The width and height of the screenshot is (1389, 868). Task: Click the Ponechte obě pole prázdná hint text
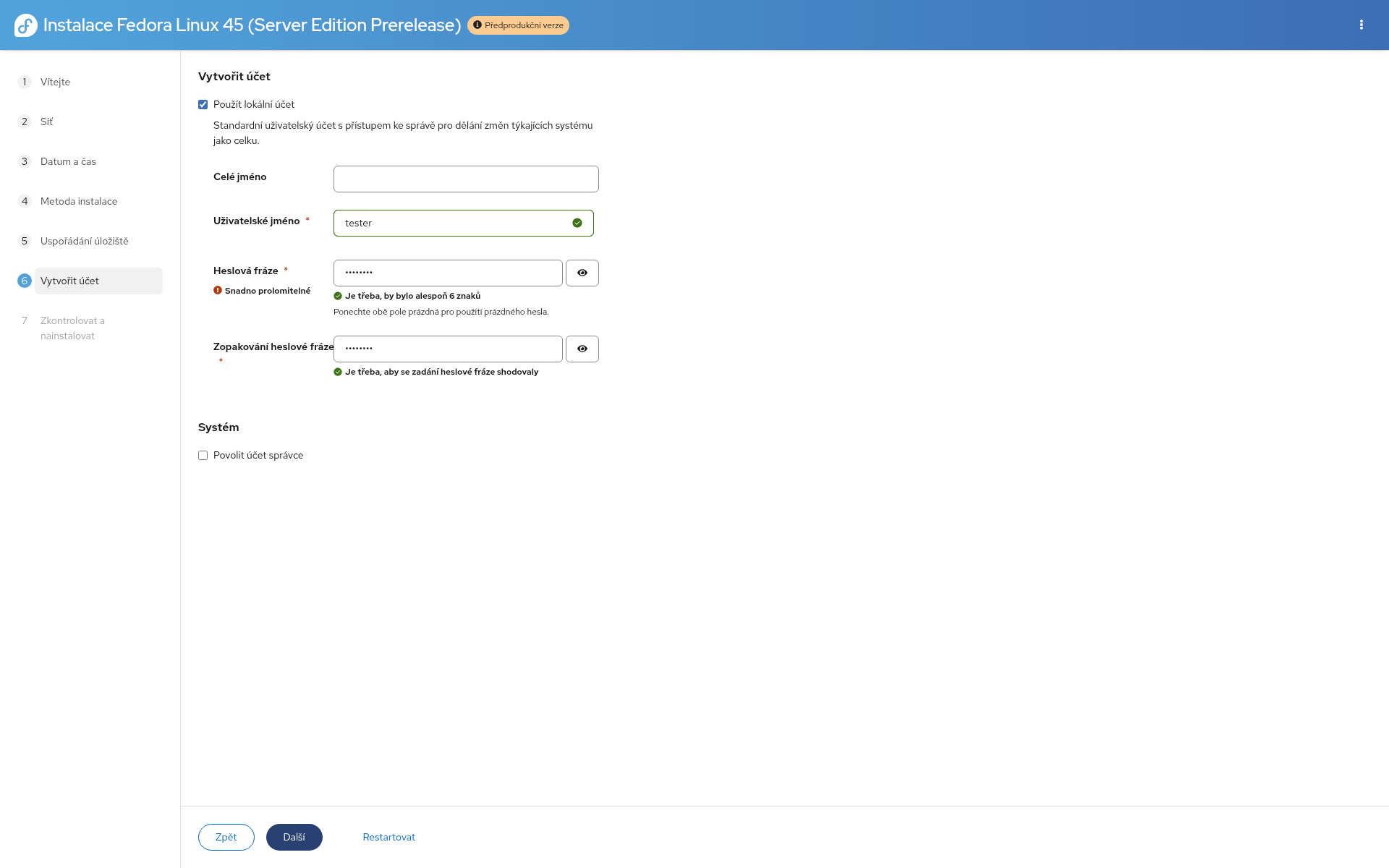tap(441, 312)
